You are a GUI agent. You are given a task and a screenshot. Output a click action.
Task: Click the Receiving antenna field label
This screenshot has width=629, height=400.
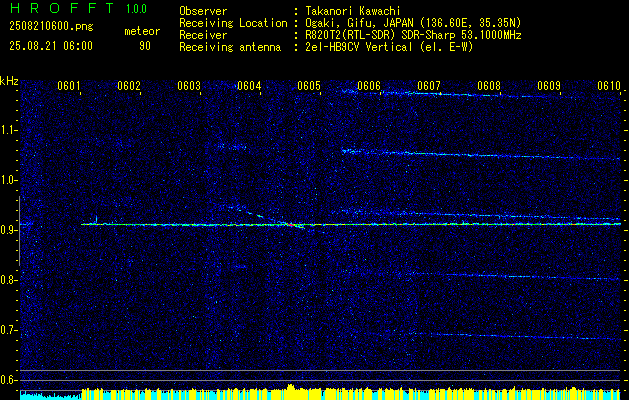(x=230, y=47)
